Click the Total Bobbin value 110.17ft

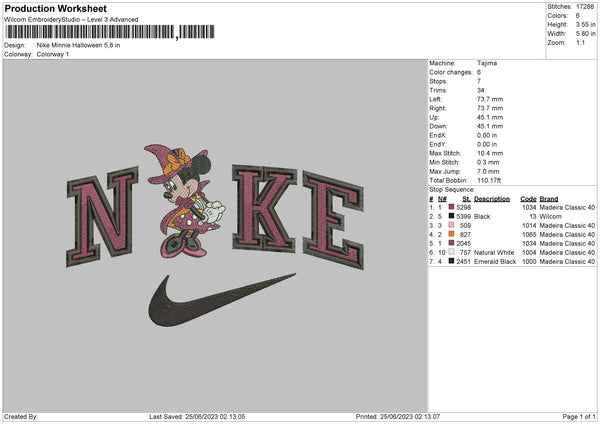[x=489, y=180]
